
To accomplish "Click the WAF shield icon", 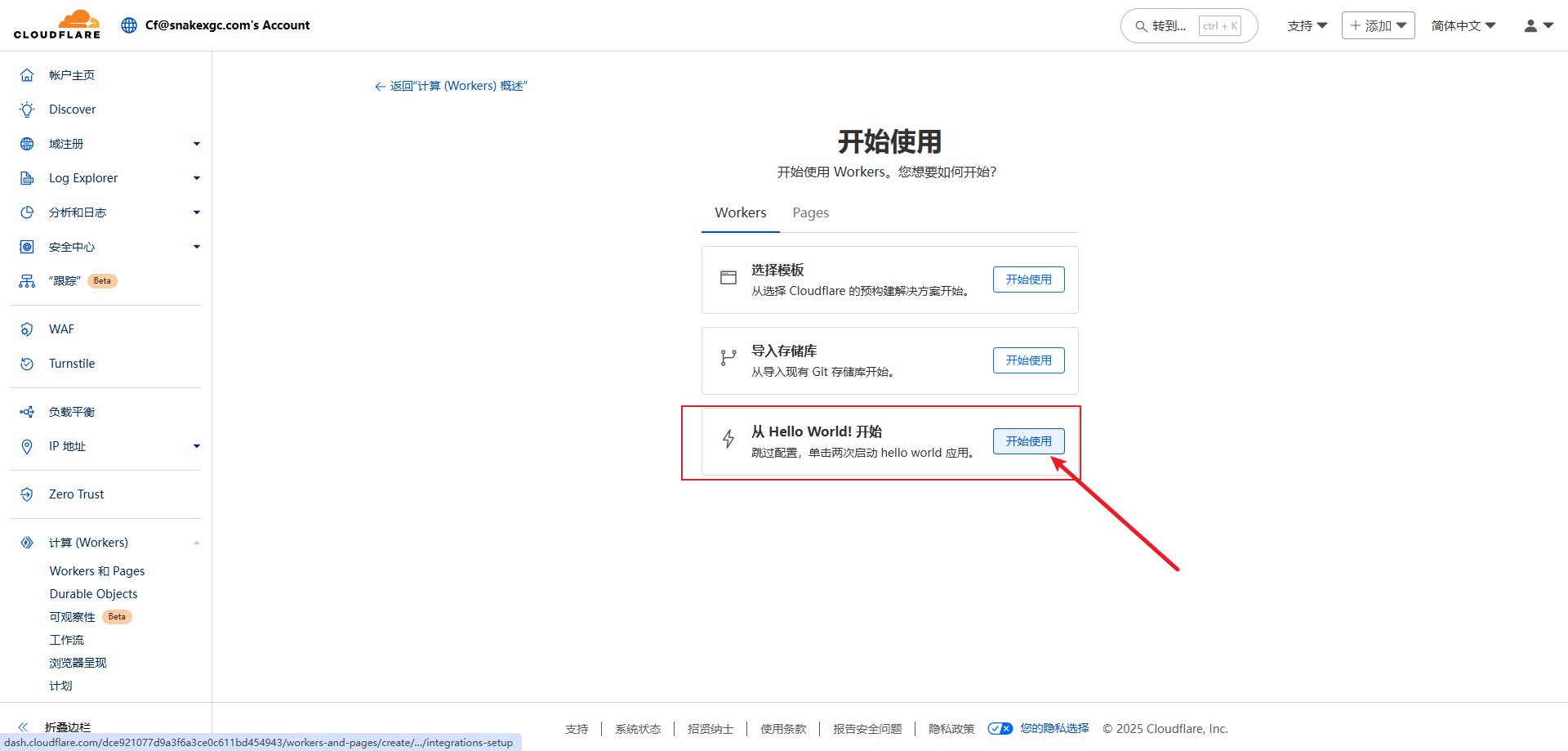I will tap(27, 329).
